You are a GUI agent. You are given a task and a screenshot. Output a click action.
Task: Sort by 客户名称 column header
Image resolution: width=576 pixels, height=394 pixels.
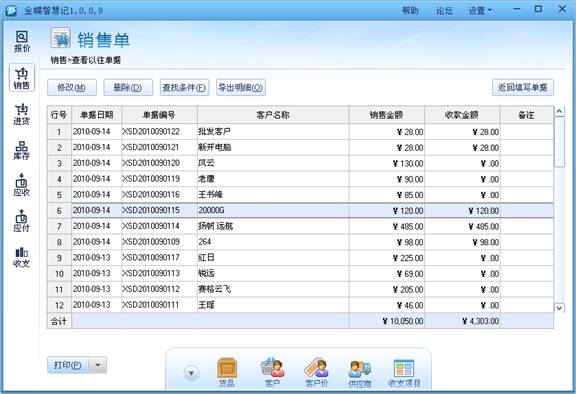coord(273,115)
